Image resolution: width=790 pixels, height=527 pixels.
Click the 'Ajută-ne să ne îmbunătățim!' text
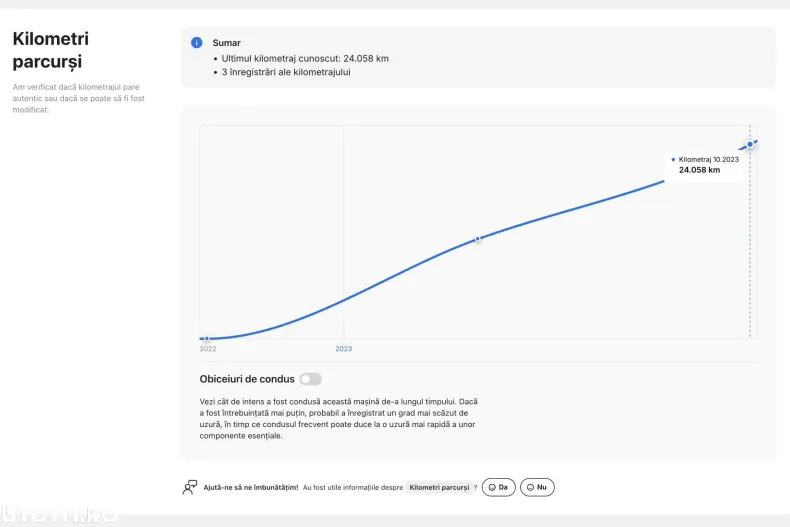pyautogui.click(x=250, y=487)
